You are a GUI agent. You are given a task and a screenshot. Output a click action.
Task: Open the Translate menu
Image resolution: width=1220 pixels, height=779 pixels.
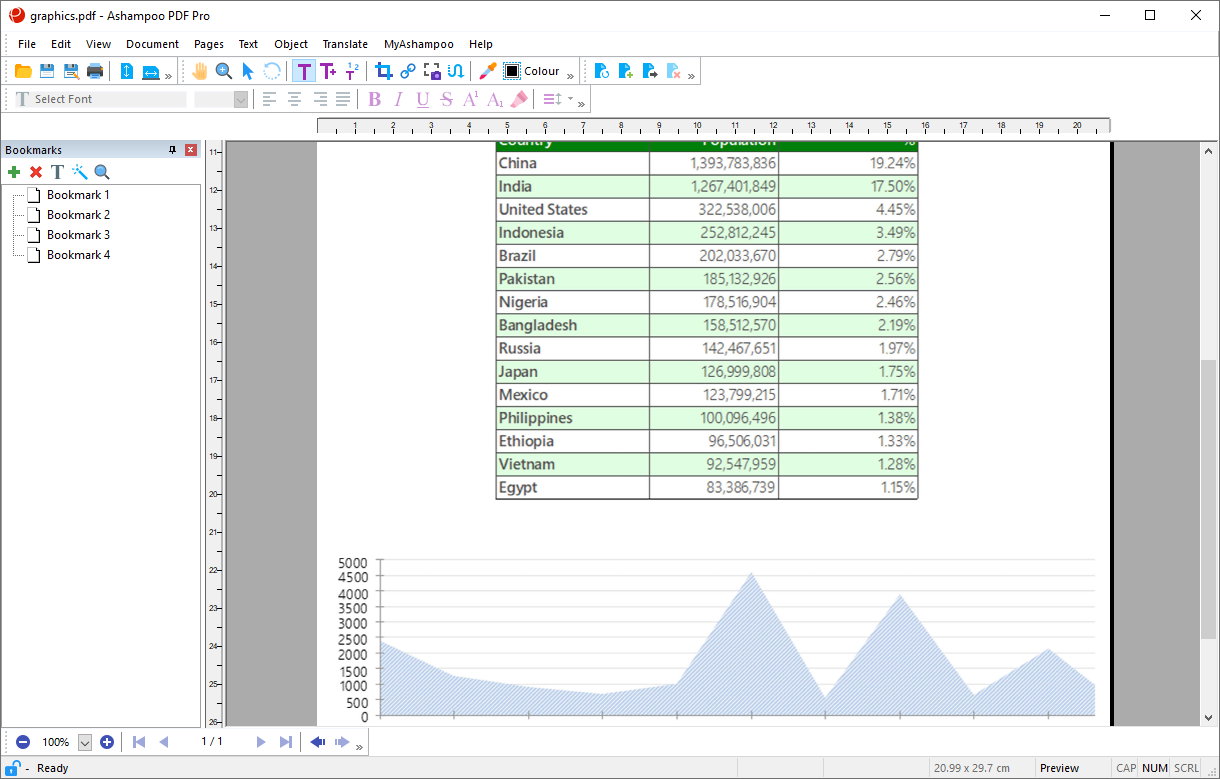344,44
